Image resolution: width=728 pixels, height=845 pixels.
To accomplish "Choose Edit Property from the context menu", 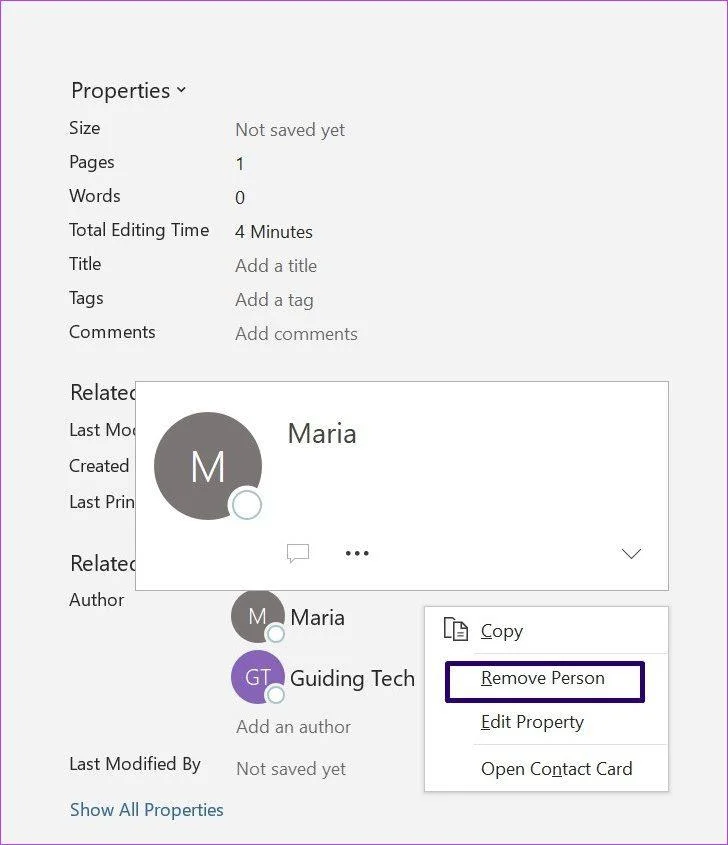I will 546,722.
